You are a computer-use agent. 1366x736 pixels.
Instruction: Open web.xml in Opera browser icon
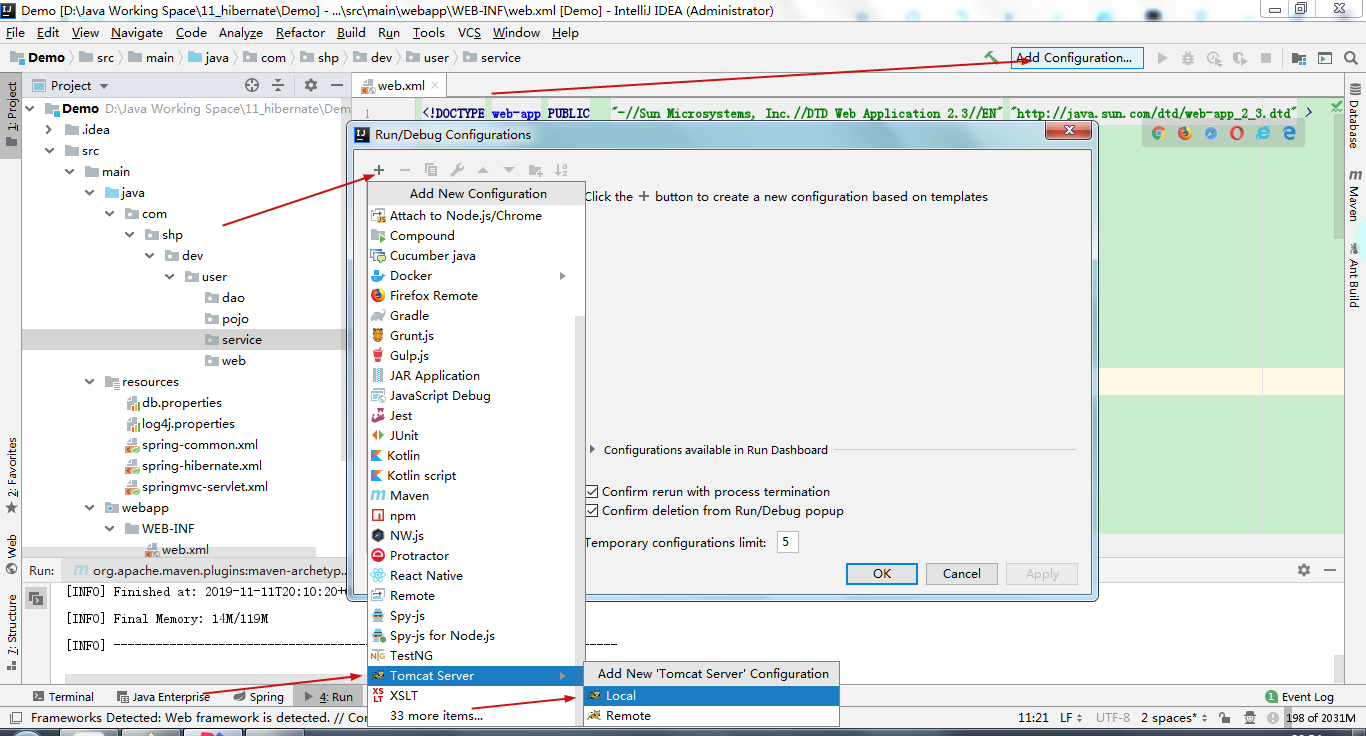click(1237, 132)
